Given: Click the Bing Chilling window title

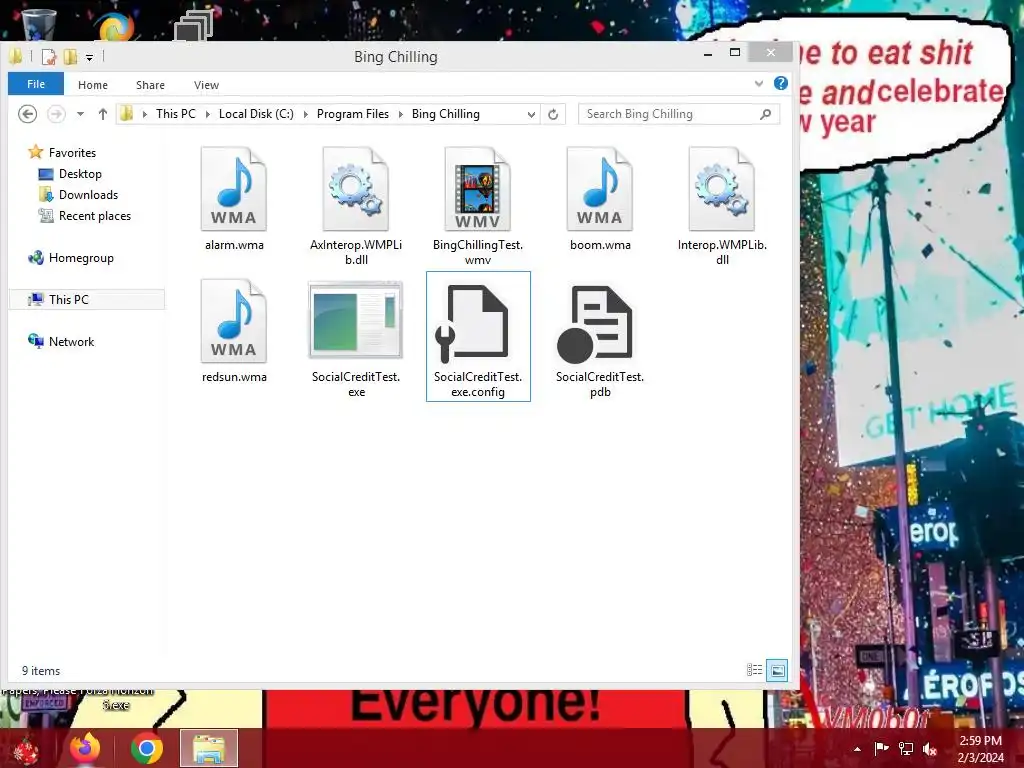Looking at the screenshot, I should (x=396, y=57).
